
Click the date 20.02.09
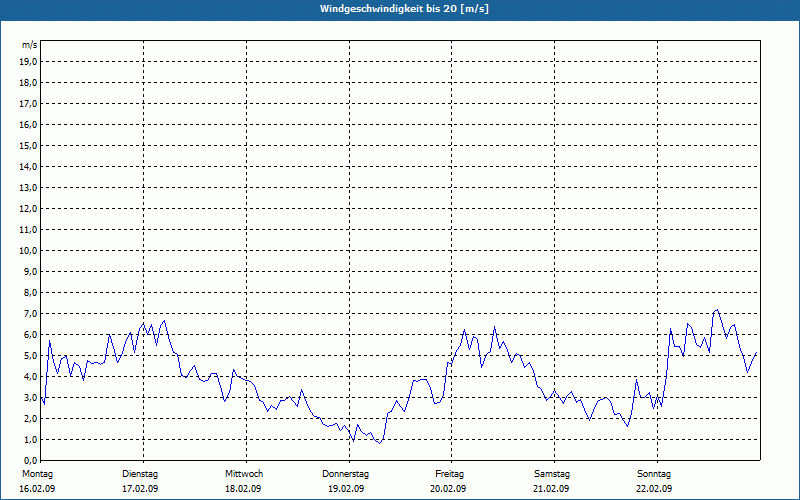[x=448, y=489]
